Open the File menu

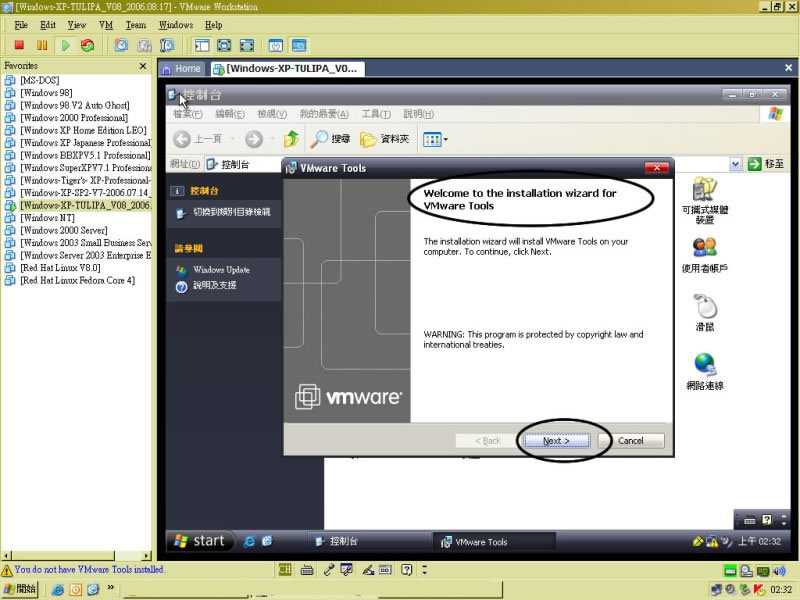[21, 25]
